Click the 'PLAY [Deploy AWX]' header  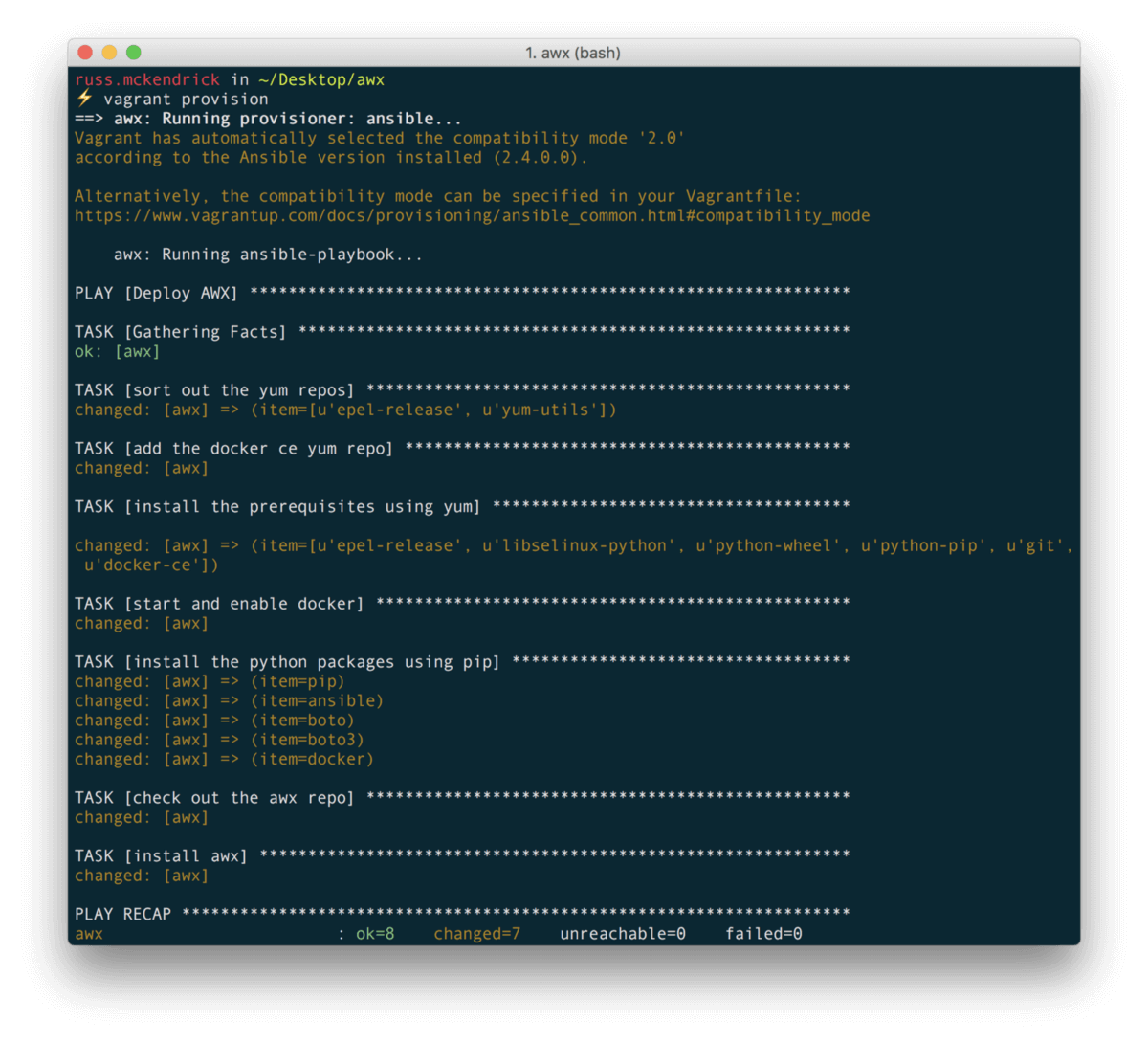tap(156, 293)
